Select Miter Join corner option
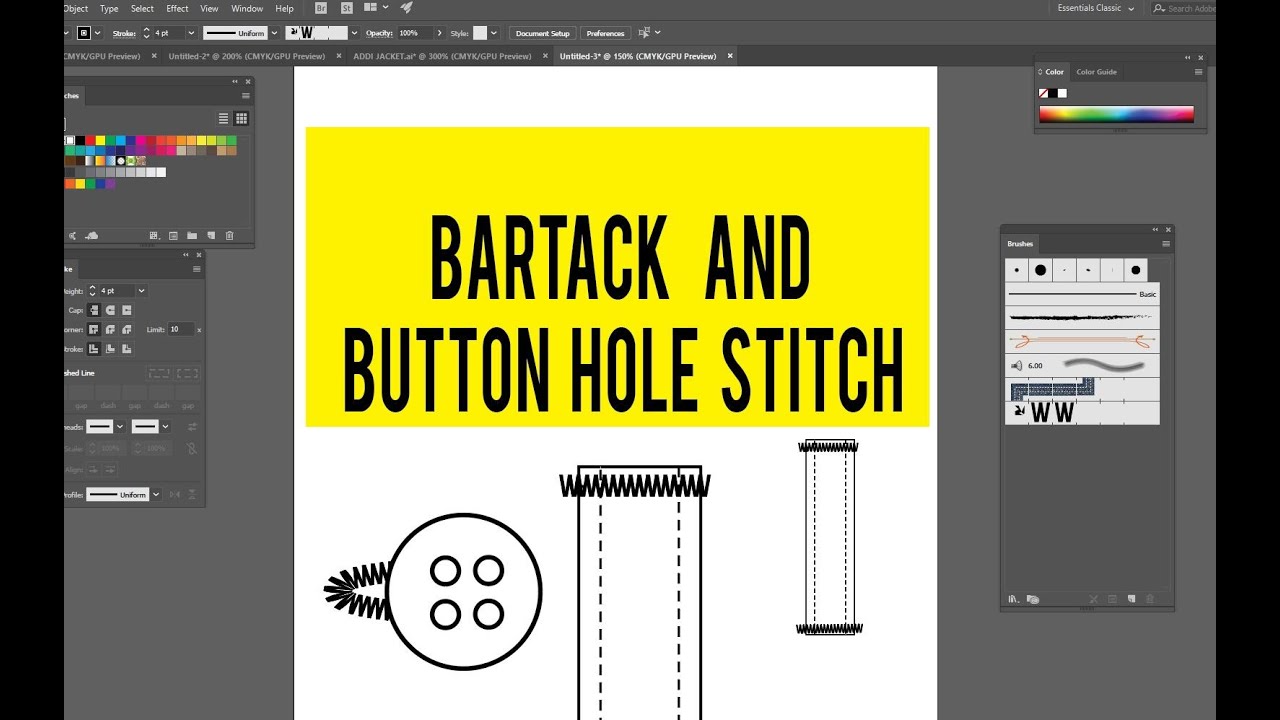Screen dimensions: 1280x720 93,329
